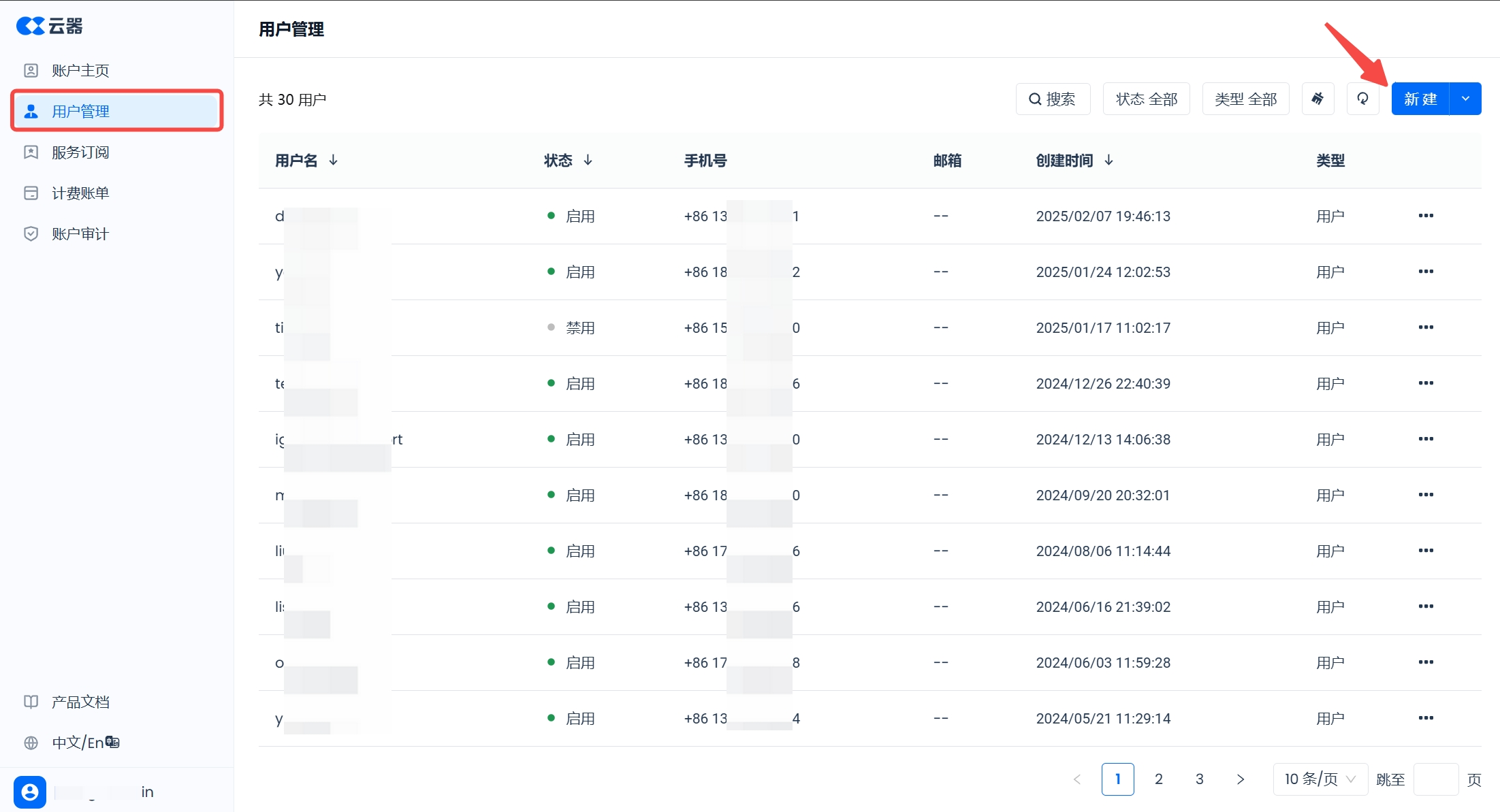Click the 计费账单 billing icon
The image size is (1500, 812).
click(x=31, y=193)
